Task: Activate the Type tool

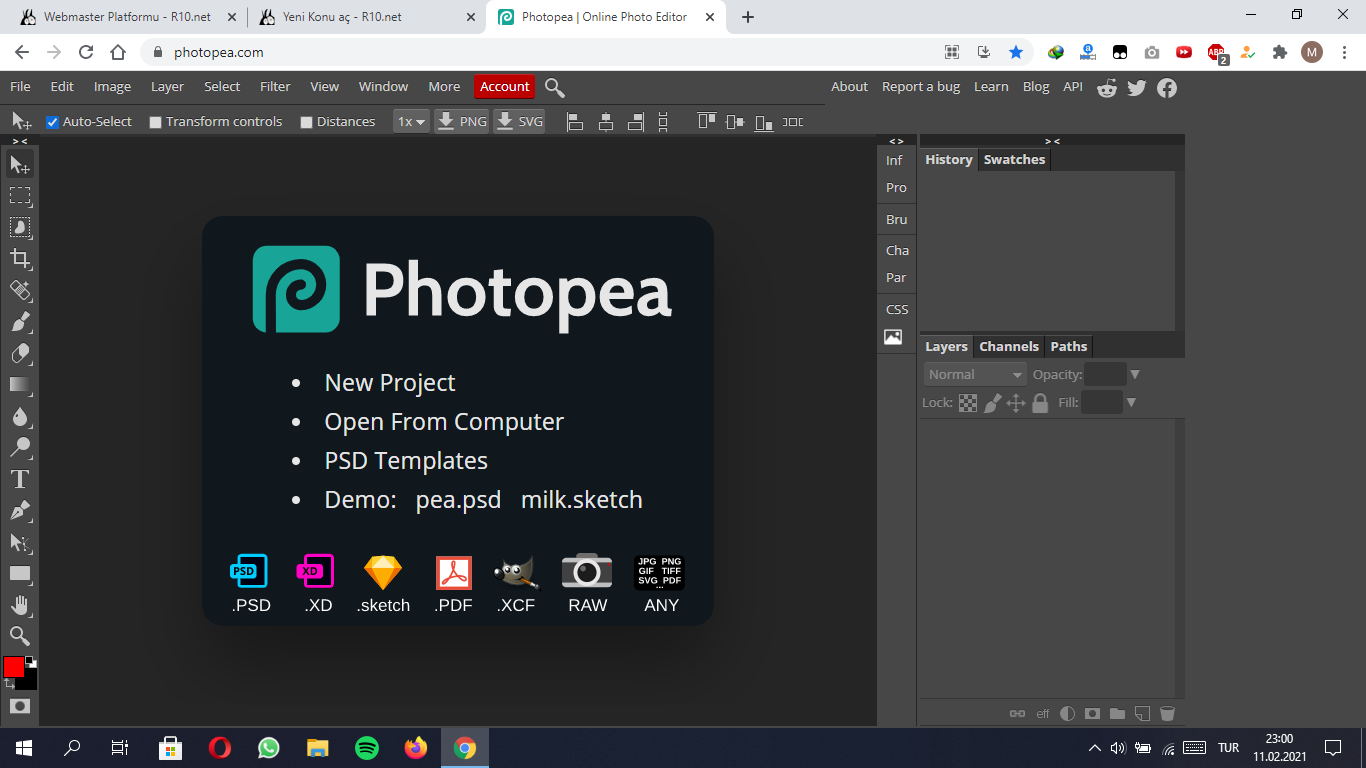Action: 20,479
